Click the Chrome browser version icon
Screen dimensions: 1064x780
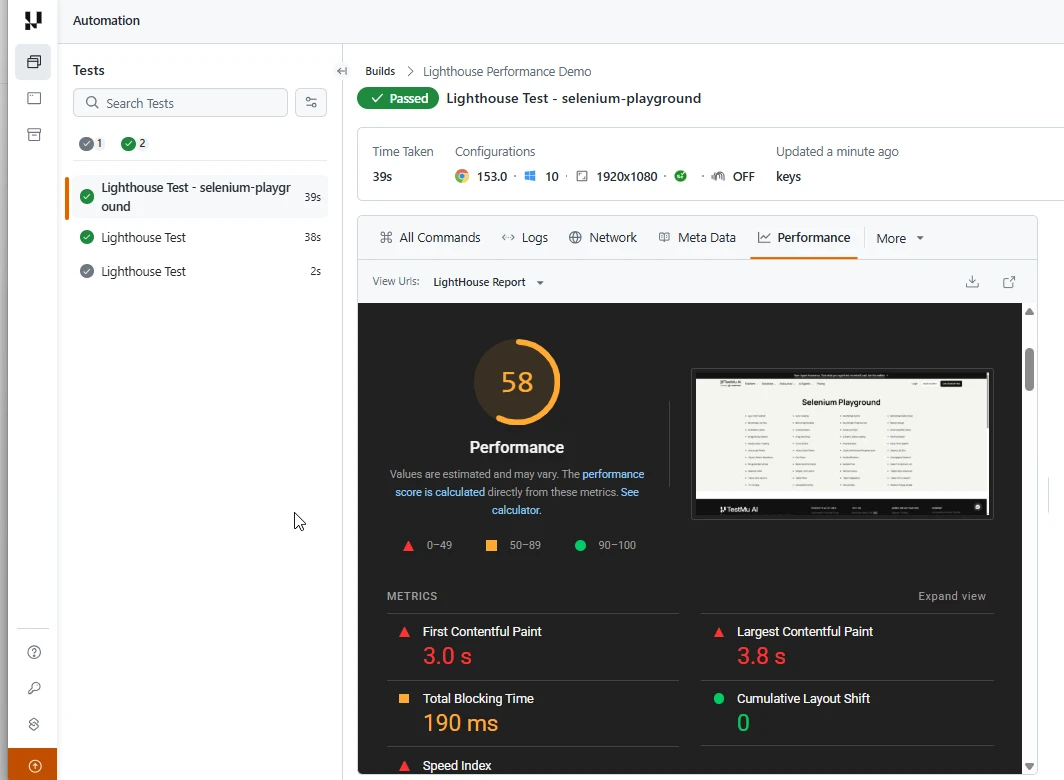point(462,177)
